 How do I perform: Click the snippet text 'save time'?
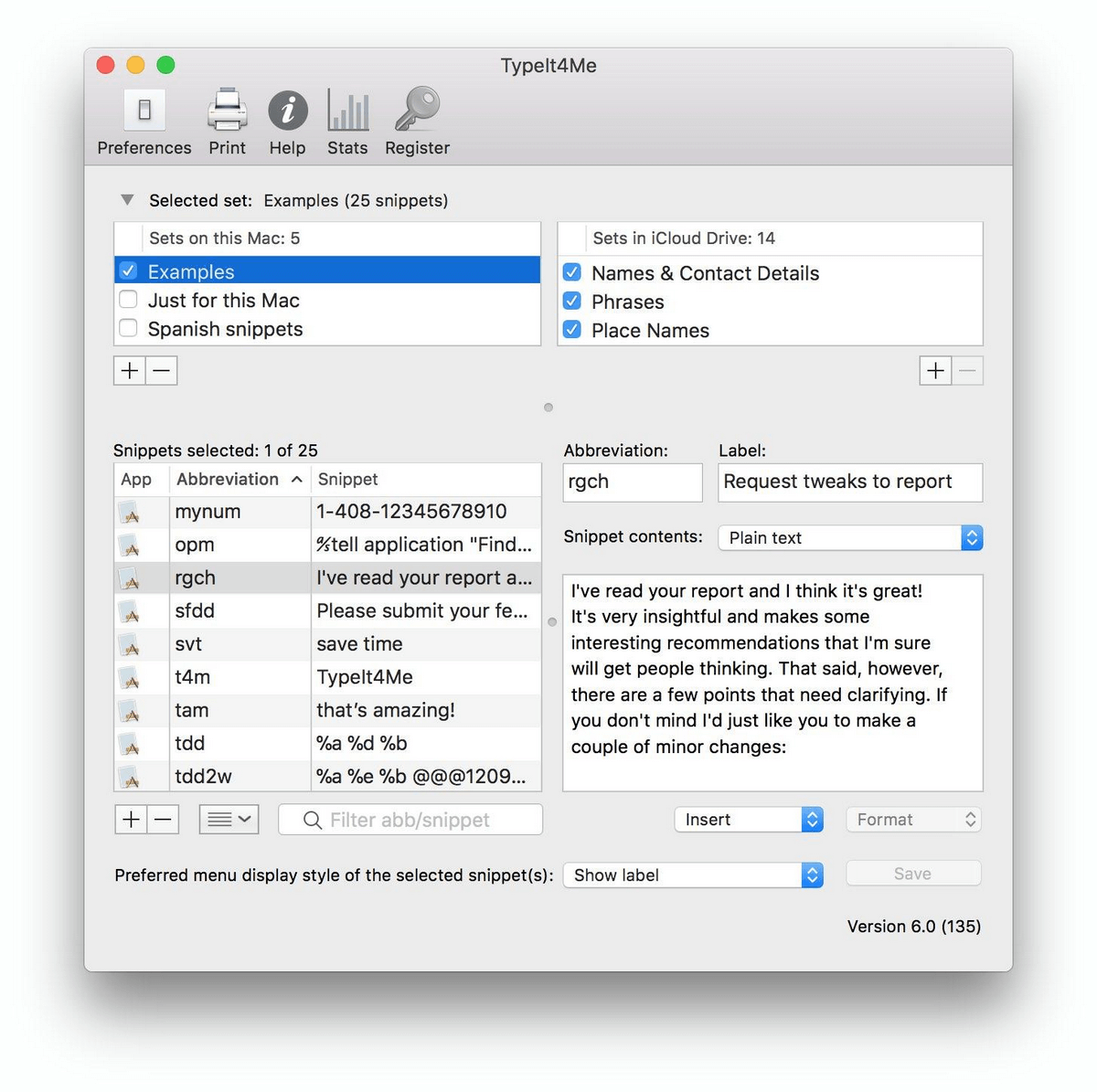click(x=359, y=644)
